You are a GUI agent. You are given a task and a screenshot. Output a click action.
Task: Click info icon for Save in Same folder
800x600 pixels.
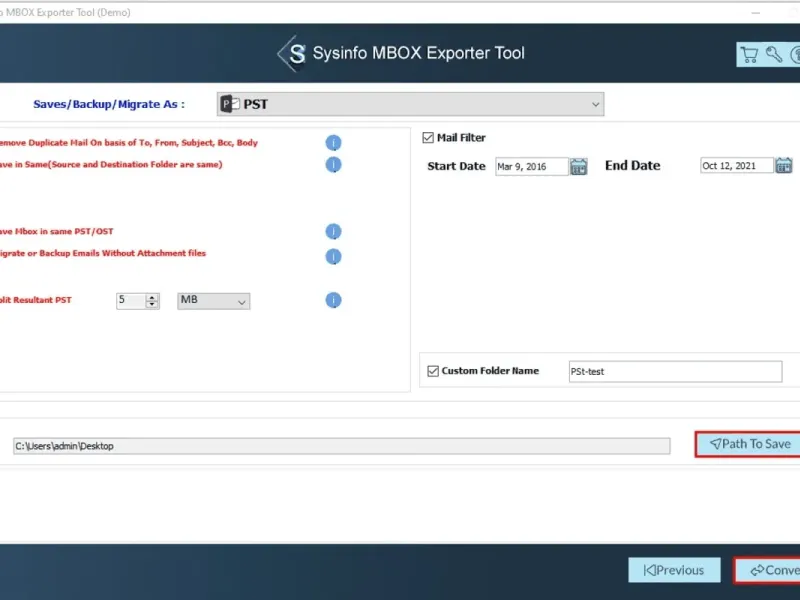click(333, 164)
